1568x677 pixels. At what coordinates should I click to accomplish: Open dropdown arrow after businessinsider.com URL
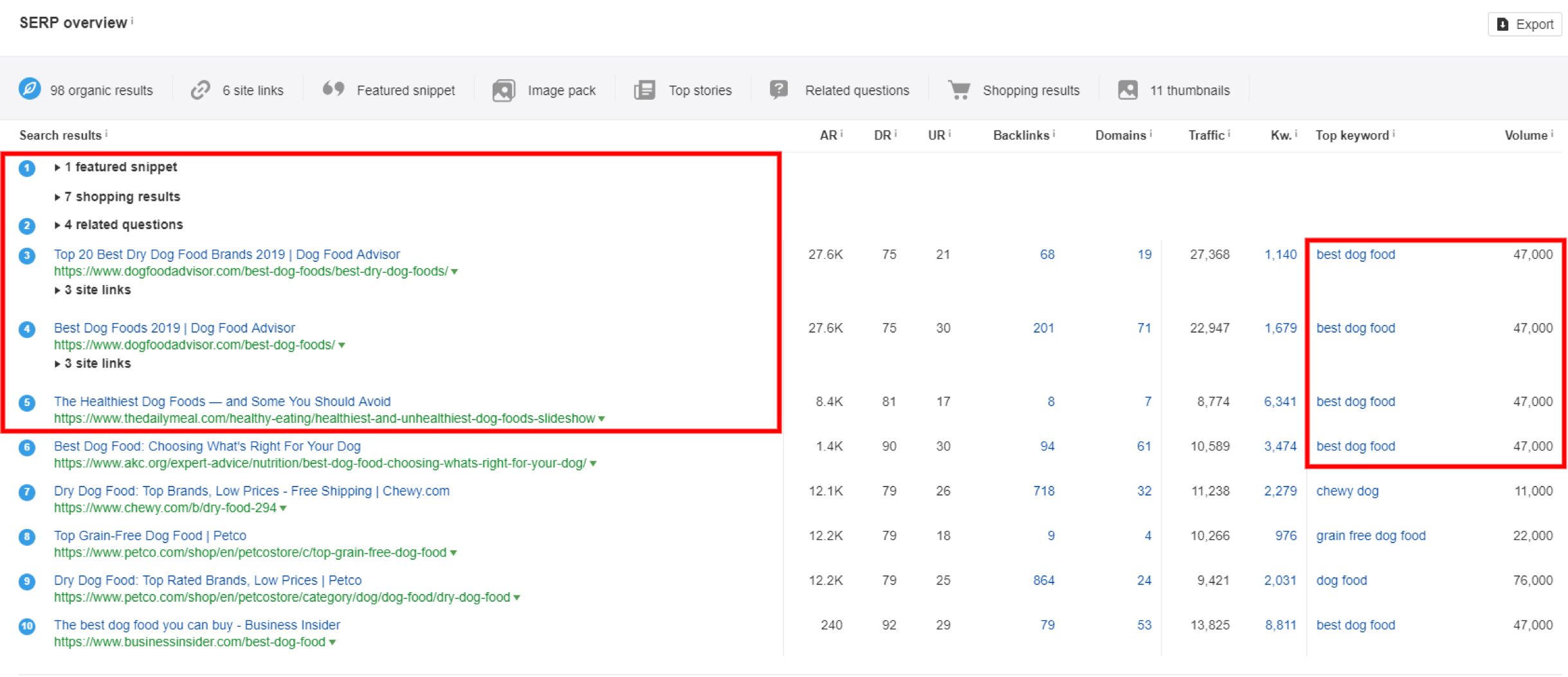(x=333, y=642)
